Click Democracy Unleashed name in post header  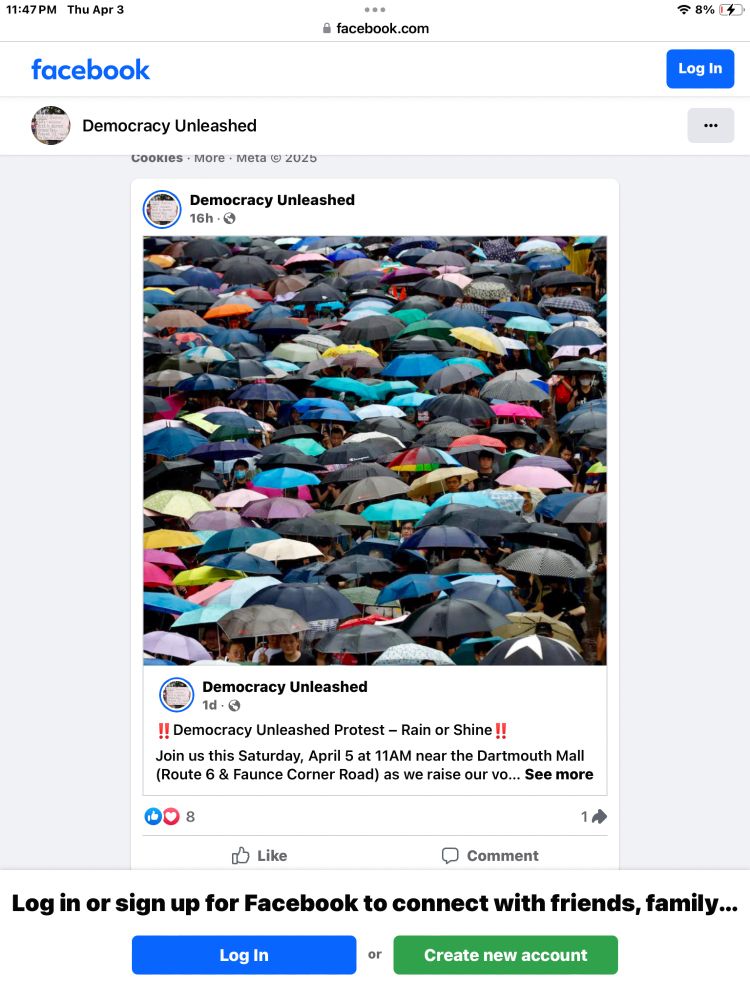272,200
